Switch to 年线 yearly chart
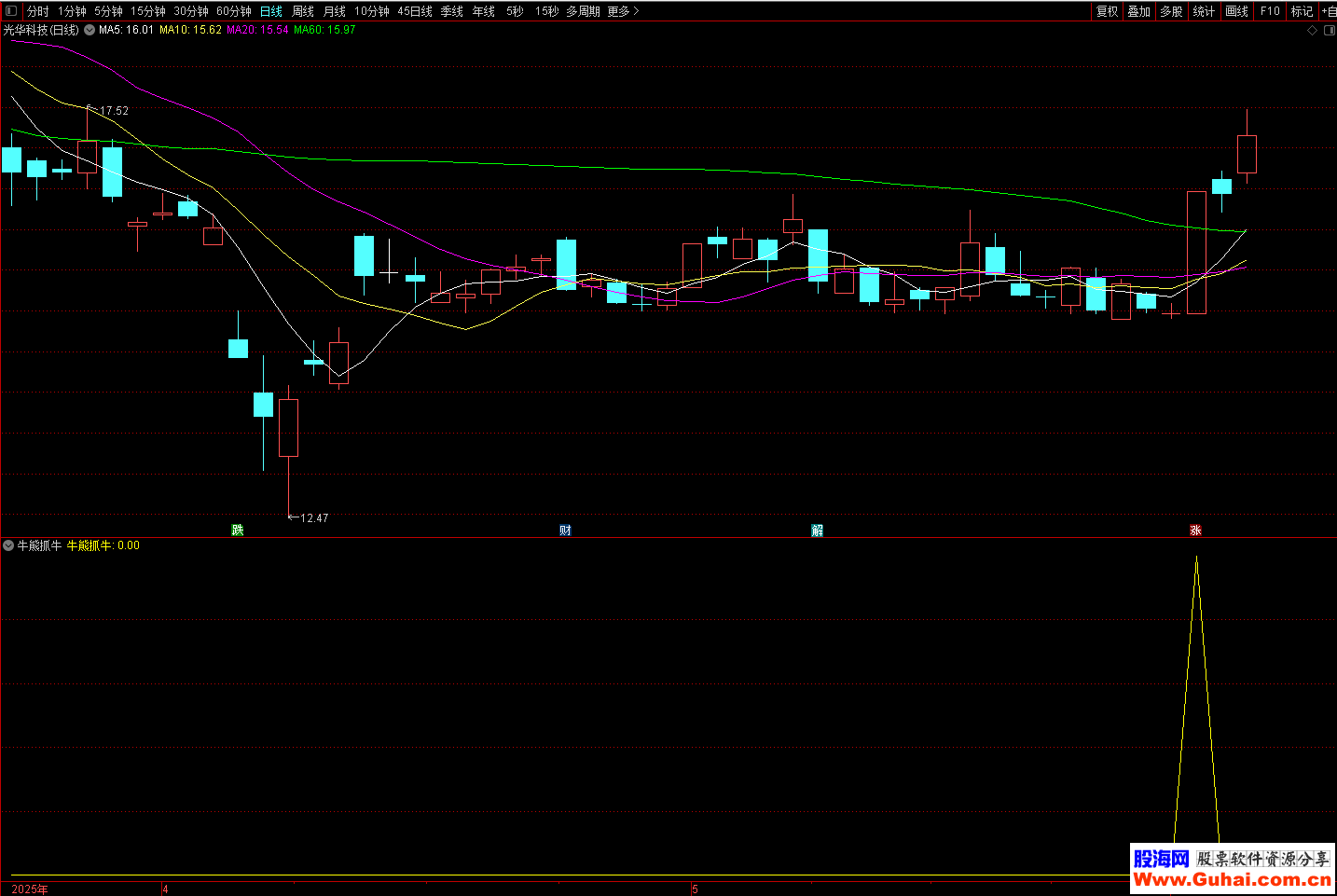This screenshot has height=896, width=1337. coord(484,11)
